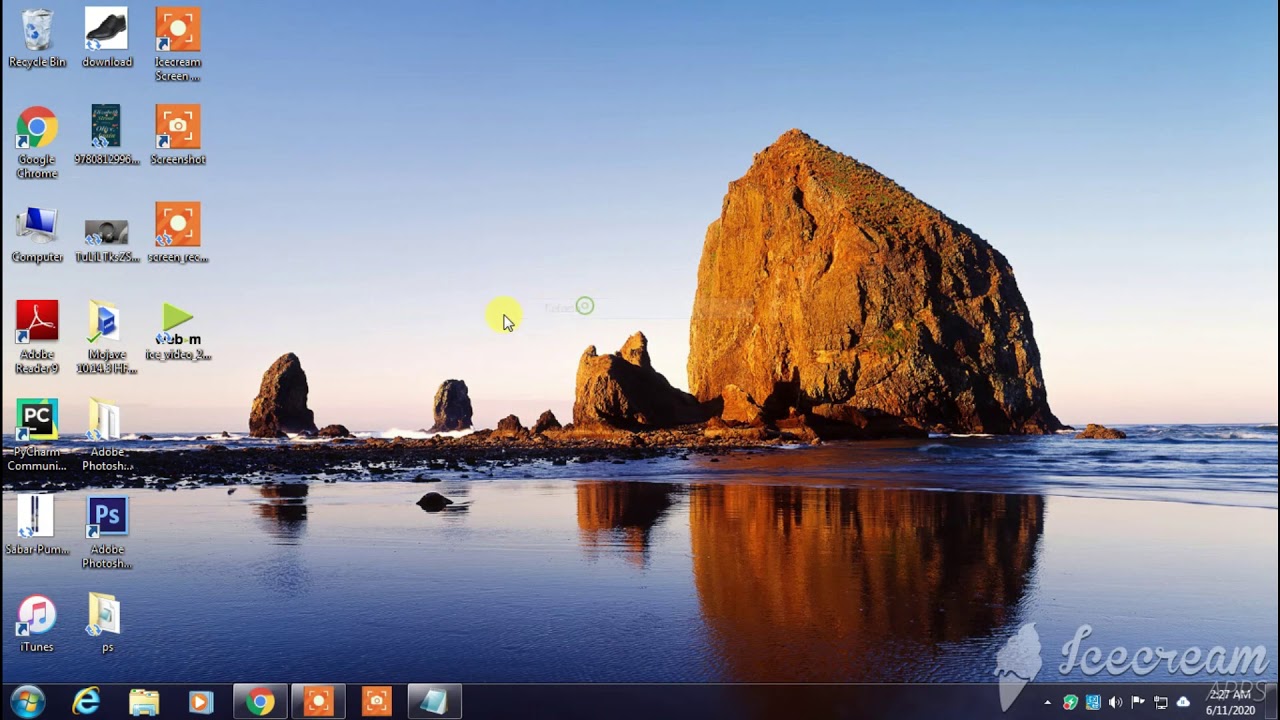Select the Mojave 10.14.3 folder icon

(106, 338)
